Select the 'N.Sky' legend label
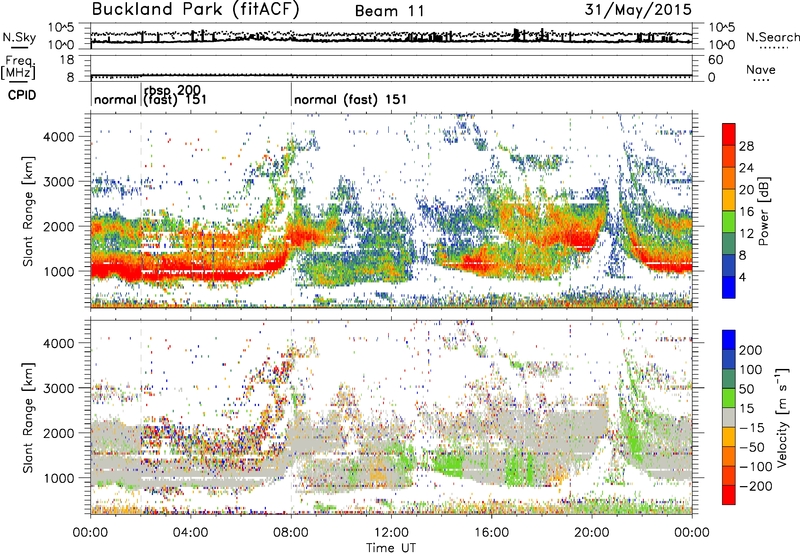 (19, 37)
